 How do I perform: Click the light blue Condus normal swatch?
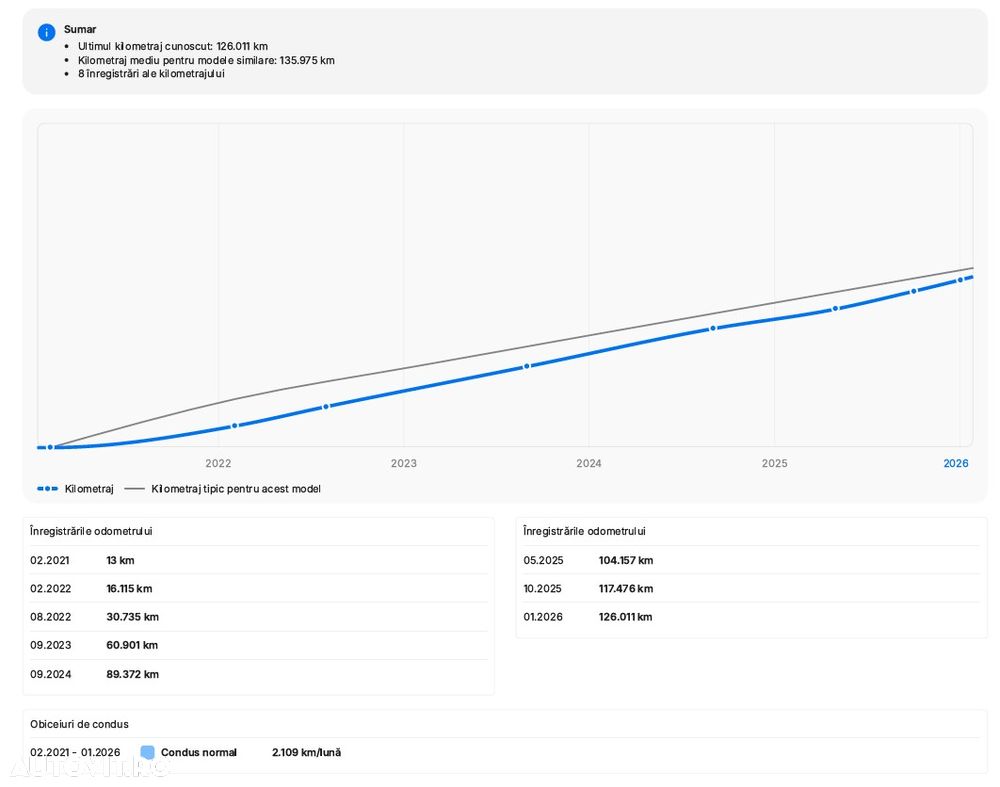pos(147,752)
